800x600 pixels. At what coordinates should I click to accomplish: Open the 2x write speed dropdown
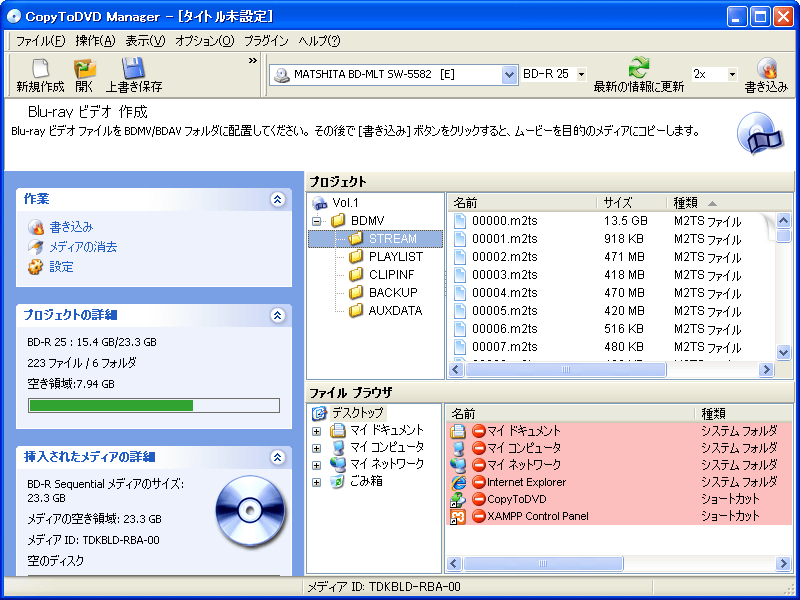click(732, 75)
